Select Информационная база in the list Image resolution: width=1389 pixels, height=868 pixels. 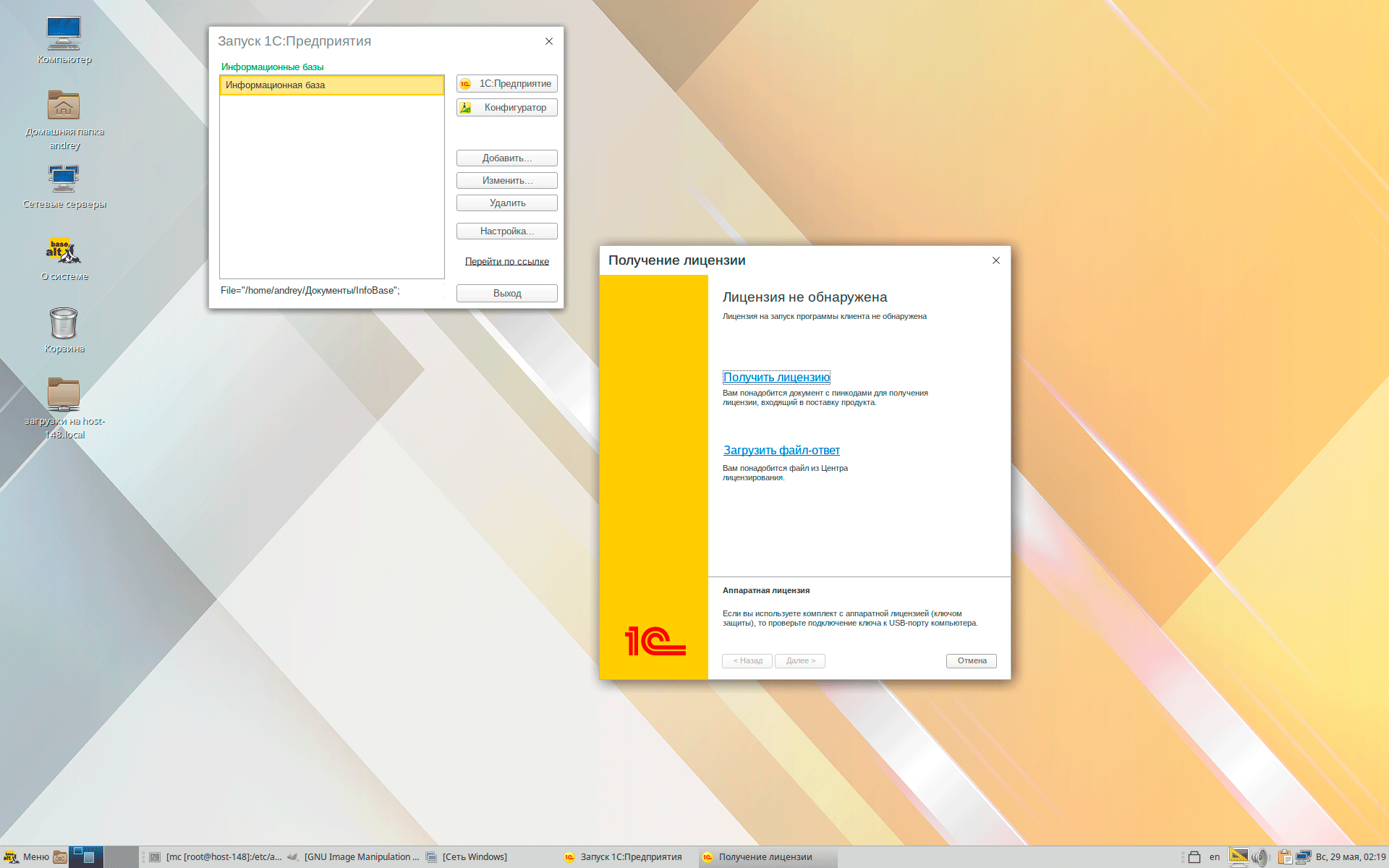point(331,85)
